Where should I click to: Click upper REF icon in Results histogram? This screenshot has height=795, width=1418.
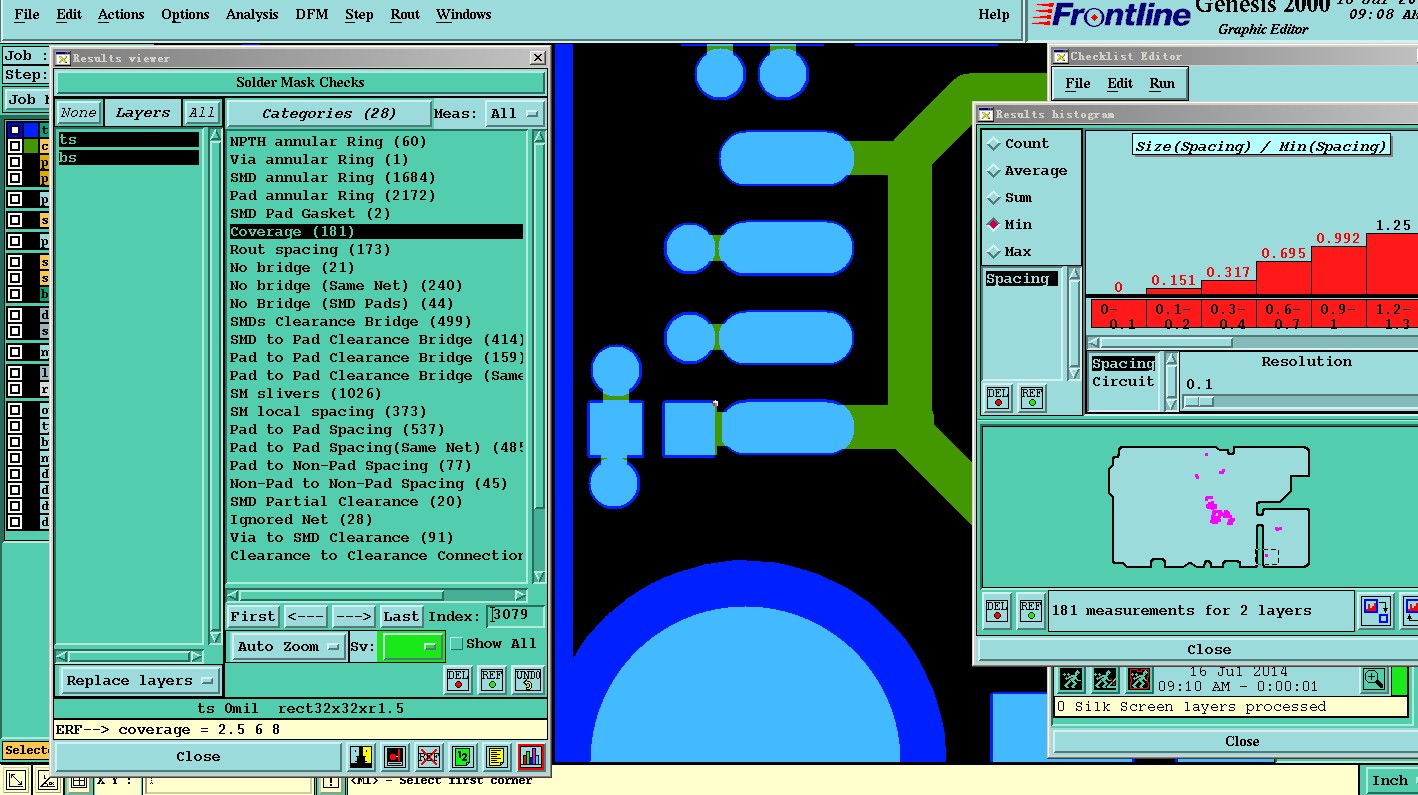(x=1032, y=398)
